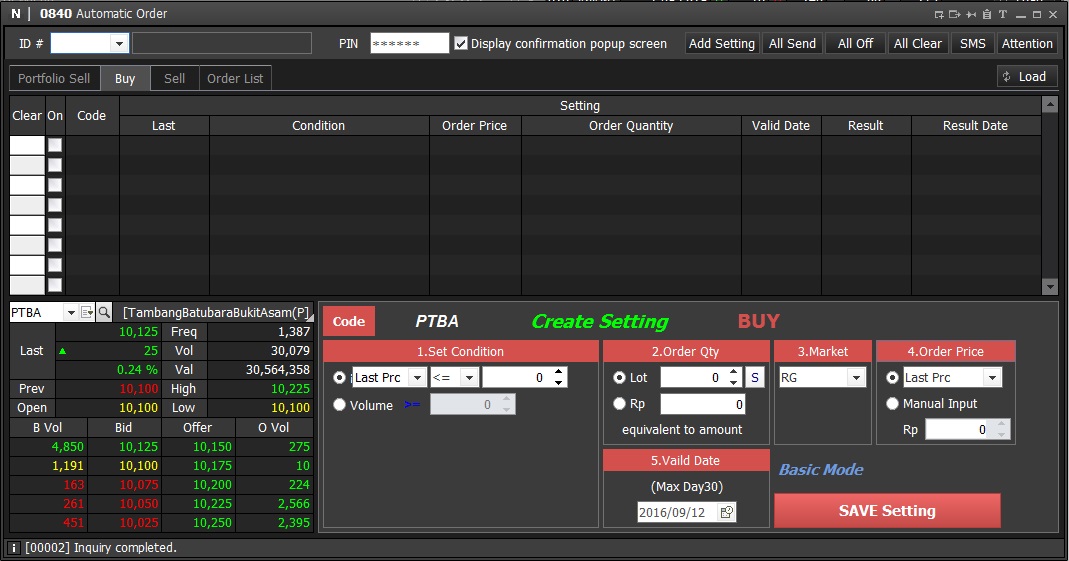Click the Condition column header

(x=318, y=125)
